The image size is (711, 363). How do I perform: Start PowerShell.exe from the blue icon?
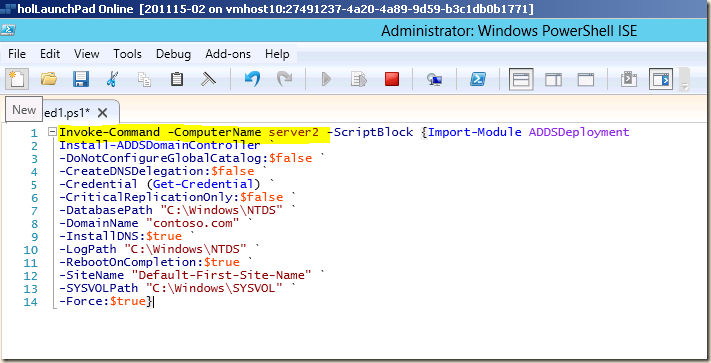477,80
